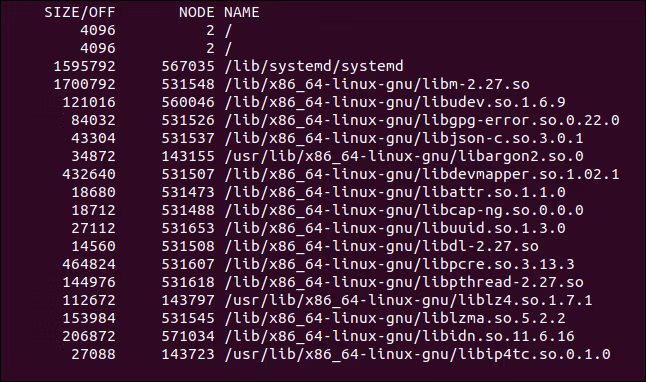This screenshot has width=646, height=382.
Task: Click the libpthread-2.27.so path
Action: [404, 282]
